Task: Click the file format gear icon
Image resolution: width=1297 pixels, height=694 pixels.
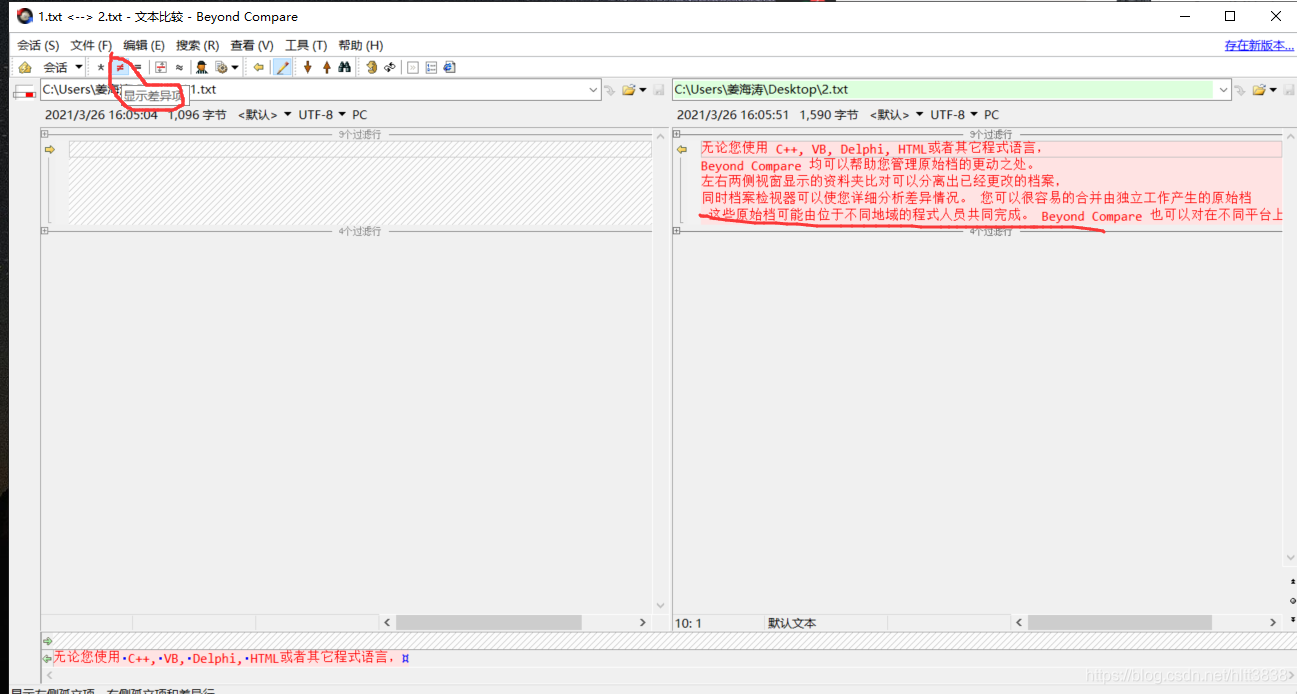Action: pos(221,67)
